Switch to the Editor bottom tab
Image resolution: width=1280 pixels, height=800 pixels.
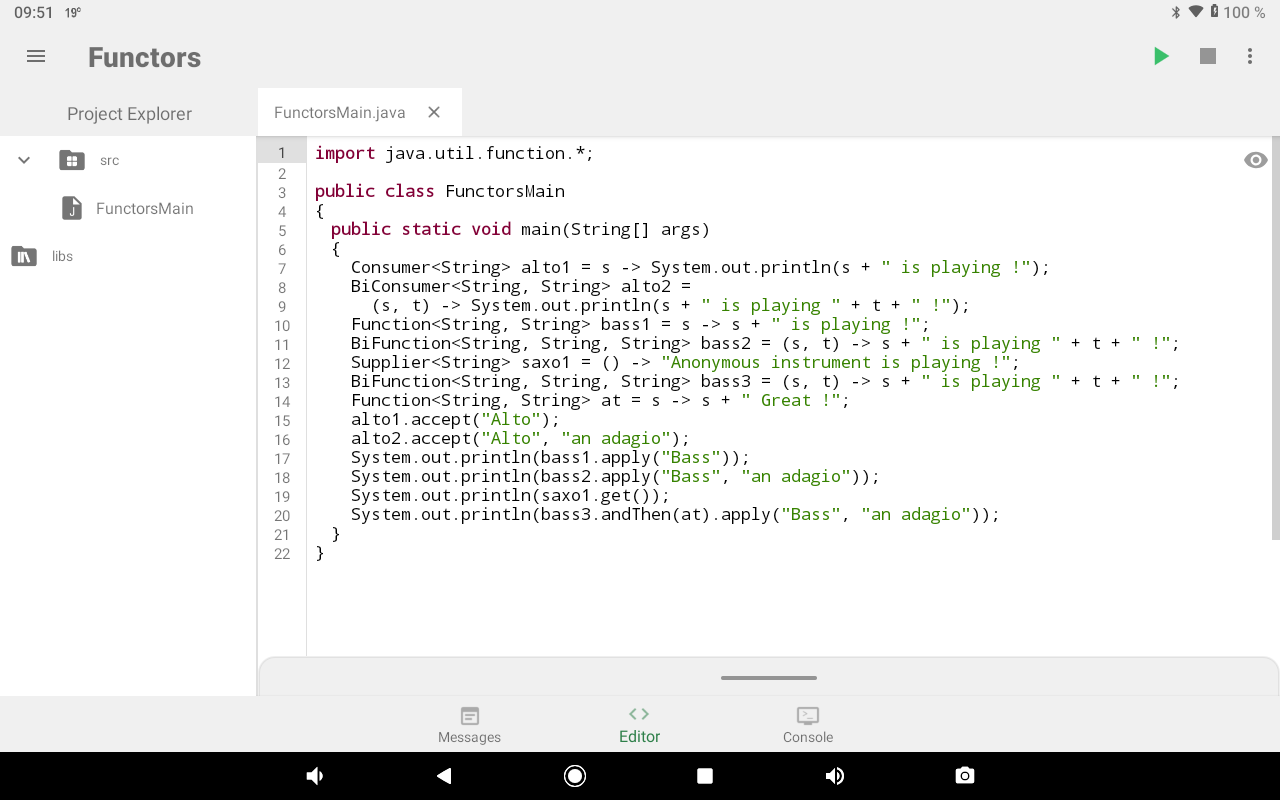click(639, 725)
